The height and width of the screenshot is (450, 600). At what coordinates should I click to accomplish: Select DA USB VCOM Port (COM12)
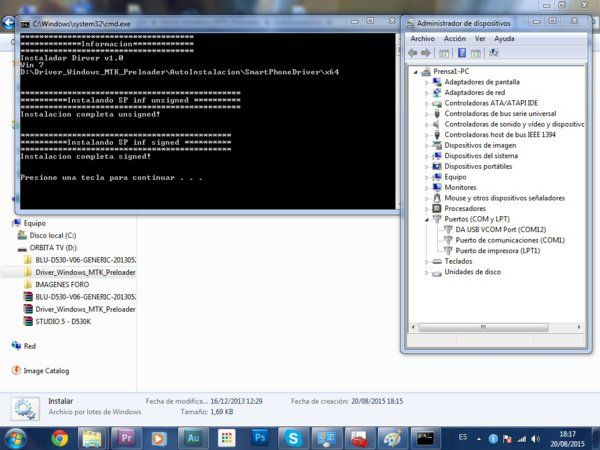click(501, 230)
